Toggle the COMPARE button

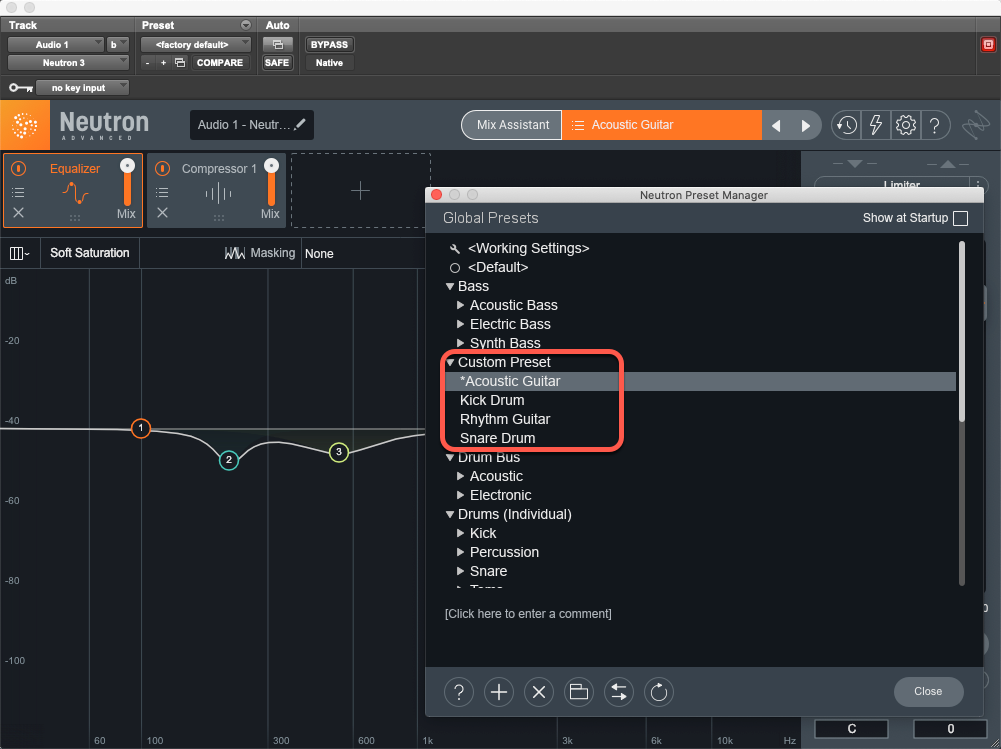(220, 63)
